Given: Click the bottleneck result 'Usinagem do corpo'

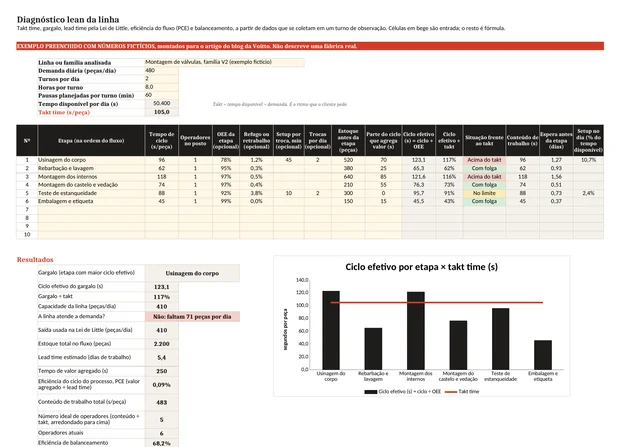Looking at the screenshot, I should point(192,273).
